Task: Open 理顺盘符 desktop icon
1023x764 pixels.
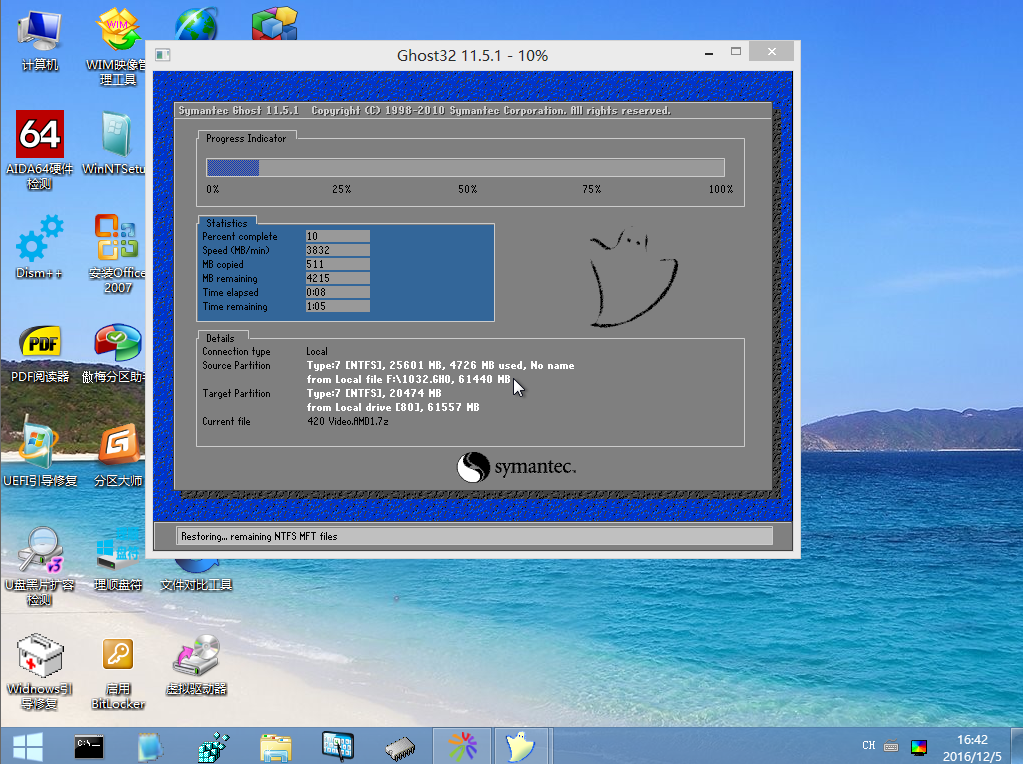Action: (x=118, y=560)
